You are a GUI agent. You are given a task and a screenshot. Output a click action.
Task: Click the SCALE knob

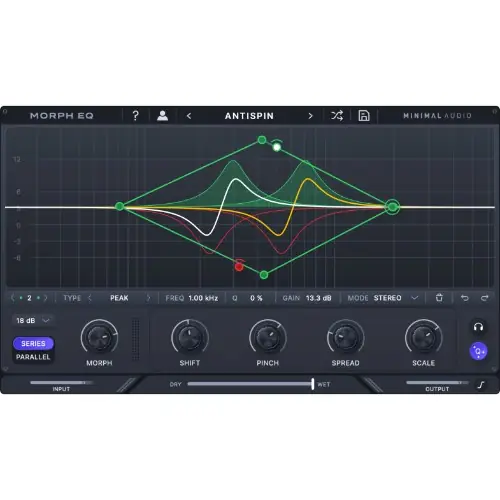tap(423, 337)
